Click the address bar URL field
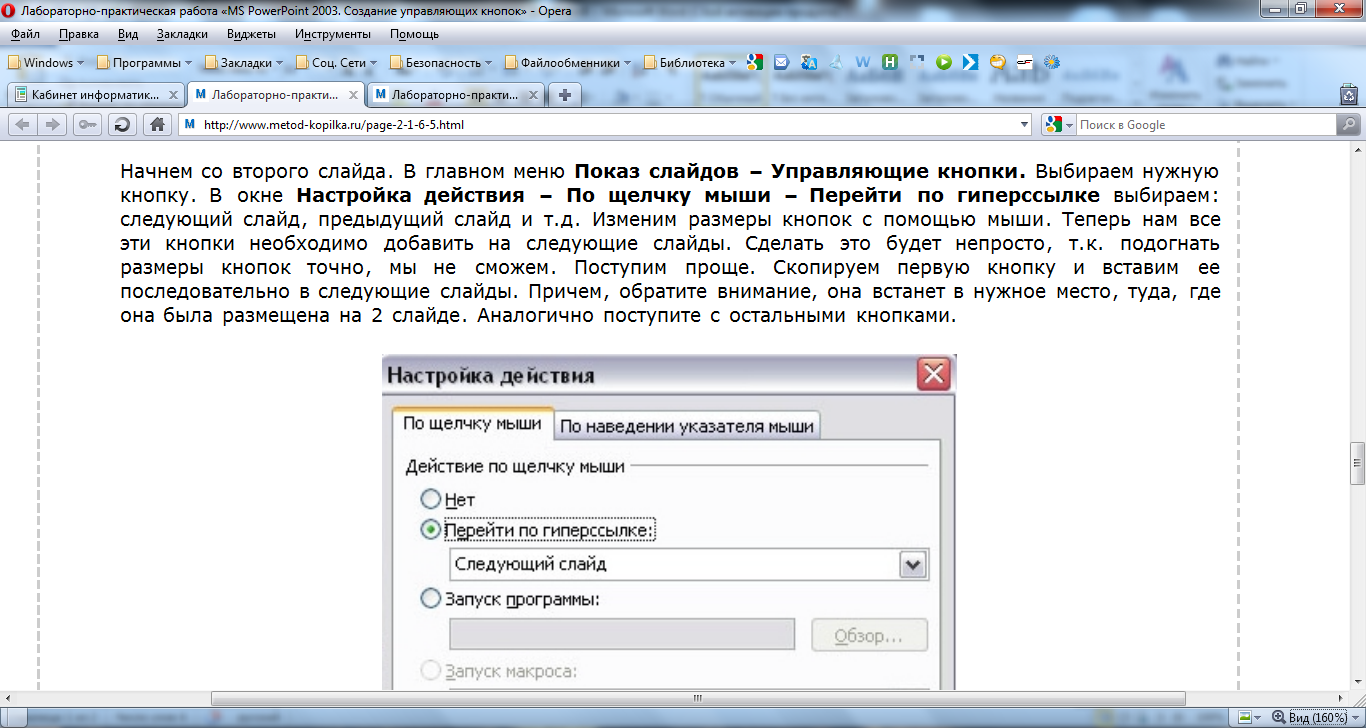Viewport: 1366px width, 728px height. (605, 125)
